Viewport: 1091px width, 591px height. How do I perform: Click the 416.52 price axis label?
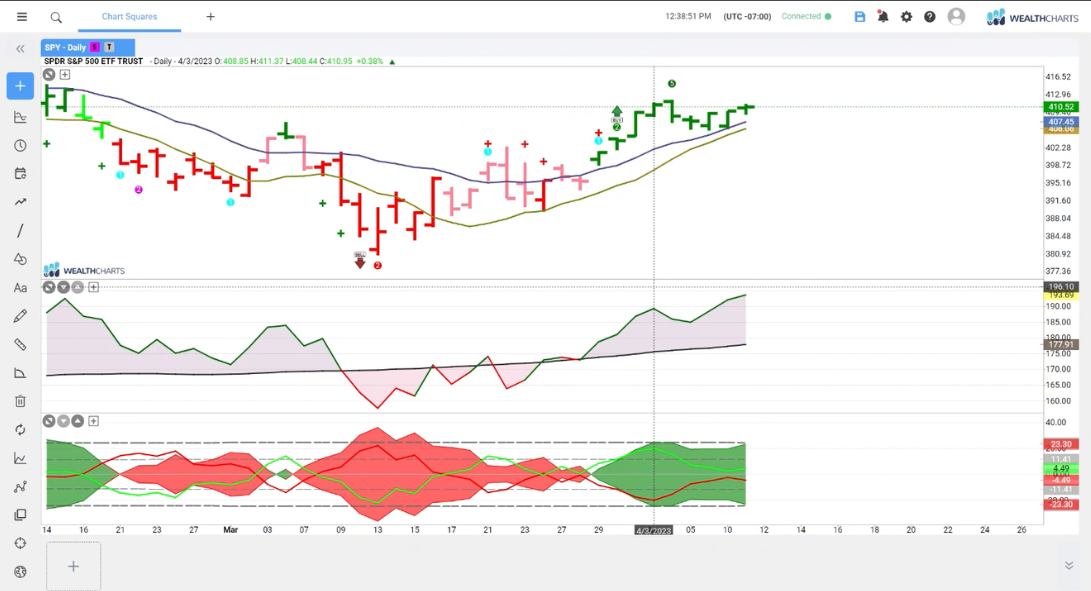[x=1058, y=77]
